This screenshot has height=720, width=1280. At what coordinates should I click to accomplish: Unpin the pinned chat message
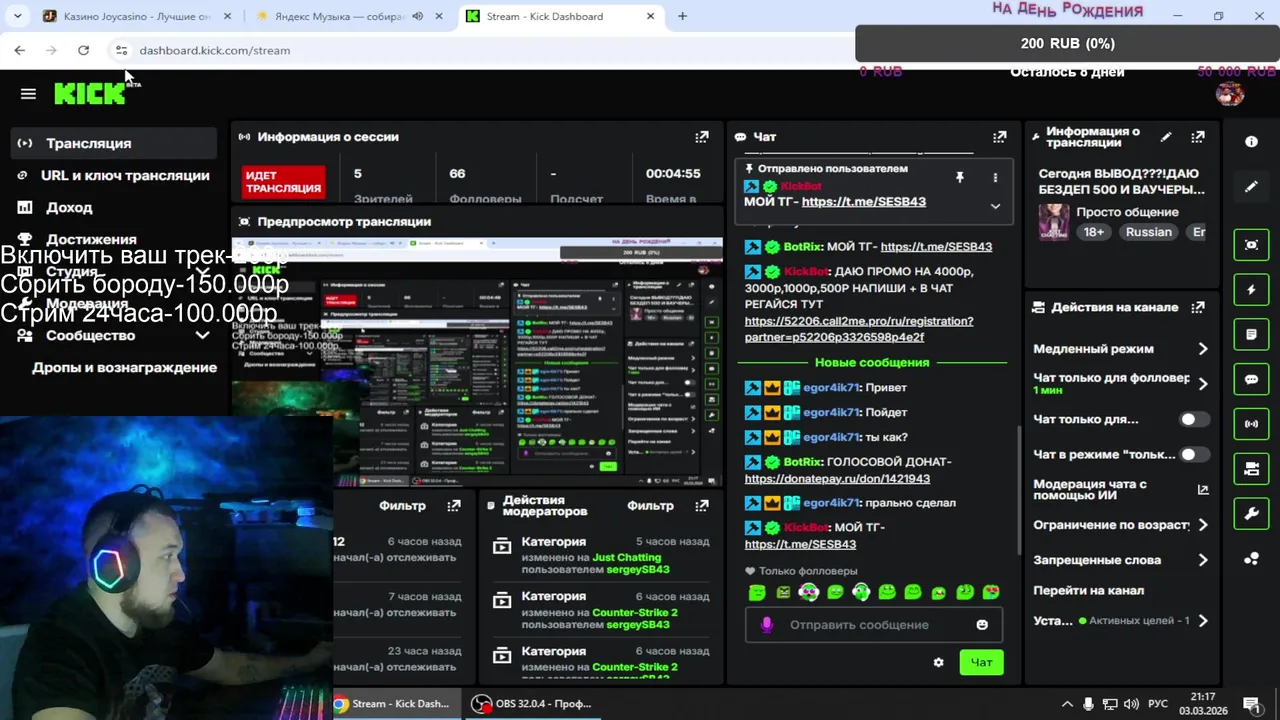pos(959,177)
